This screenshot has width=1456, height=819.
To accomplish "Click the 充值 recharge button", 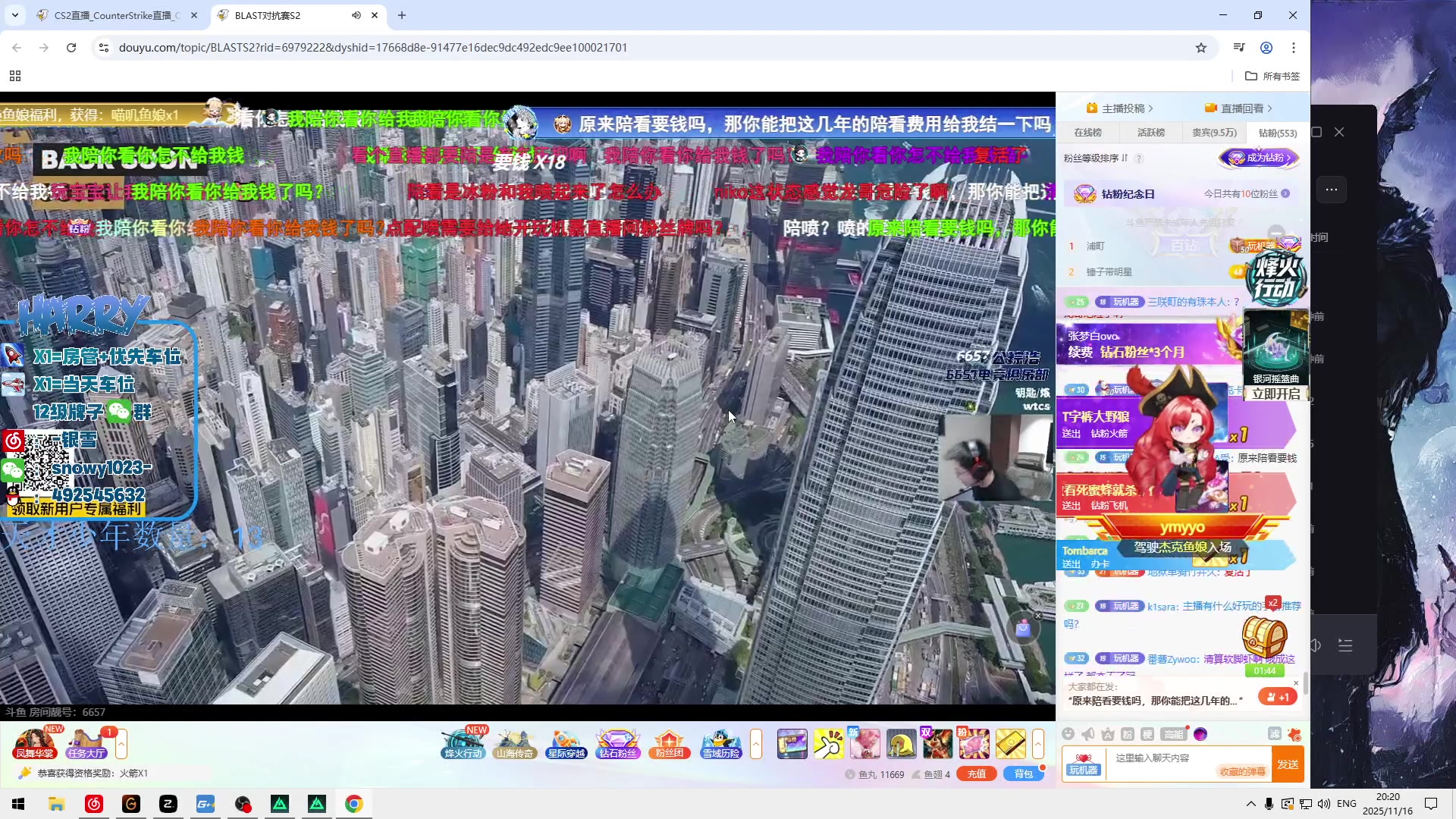I will (x=976, y=773).
